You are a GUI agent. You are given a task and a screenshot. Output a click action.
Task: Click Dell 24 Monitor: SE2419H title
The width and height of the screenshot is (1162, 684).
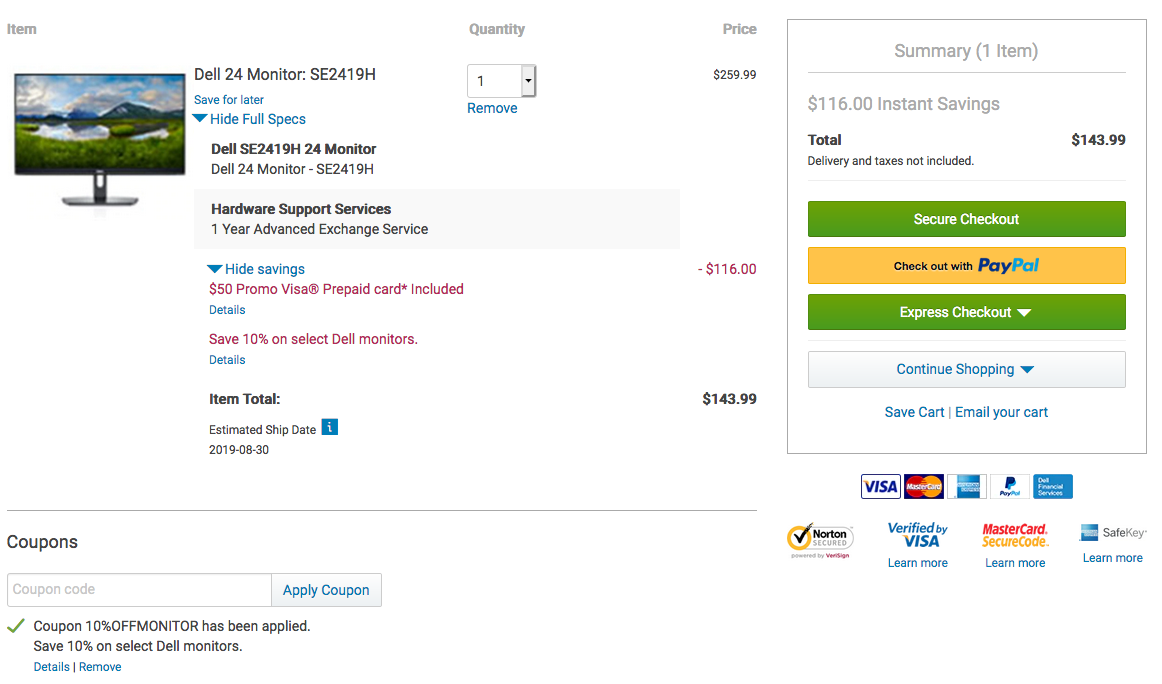tap(285, 74)
